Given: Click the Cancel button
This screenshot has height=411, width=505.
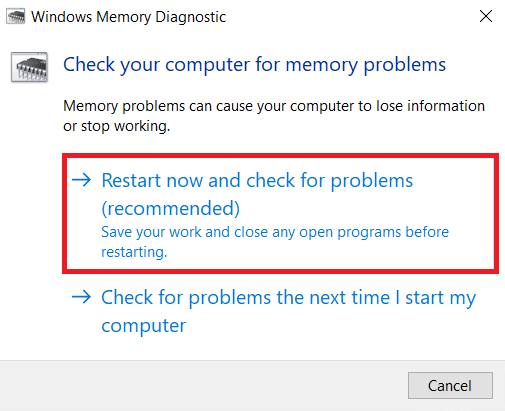Looking at the screenshot, I should [x=450, y=386].
